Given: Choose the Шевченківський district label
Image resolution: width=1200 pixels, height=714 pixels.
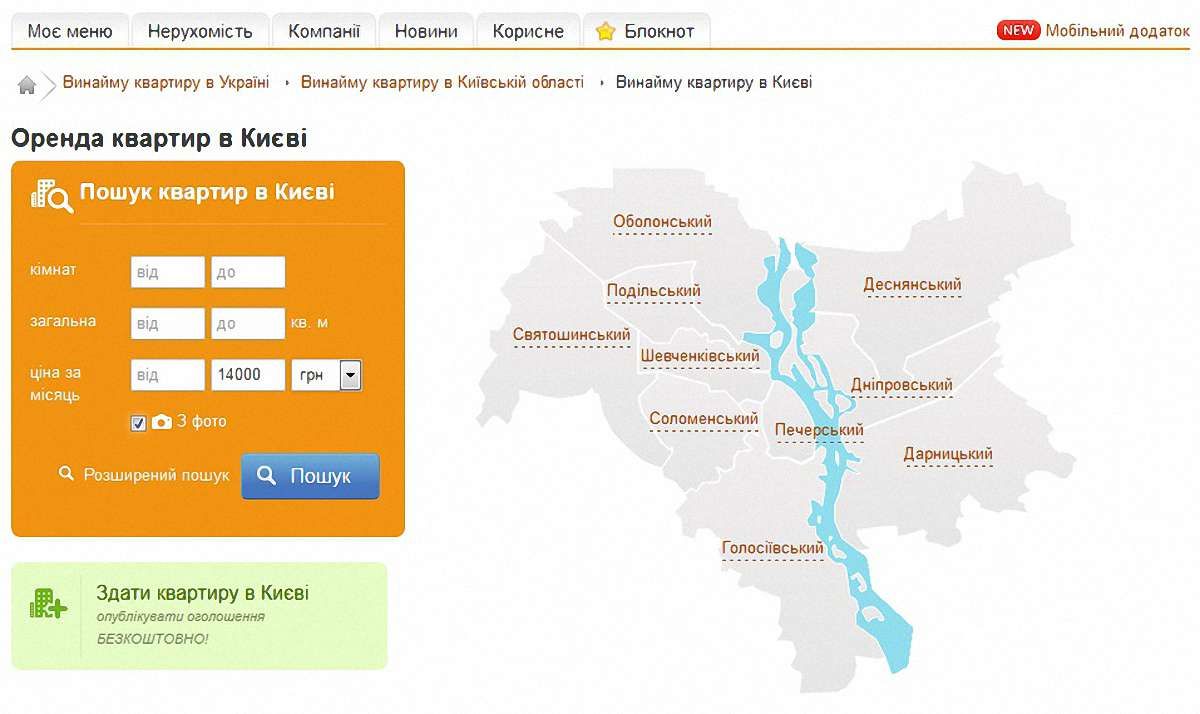Looking at the screenshot, I should (x=700, y=356).
